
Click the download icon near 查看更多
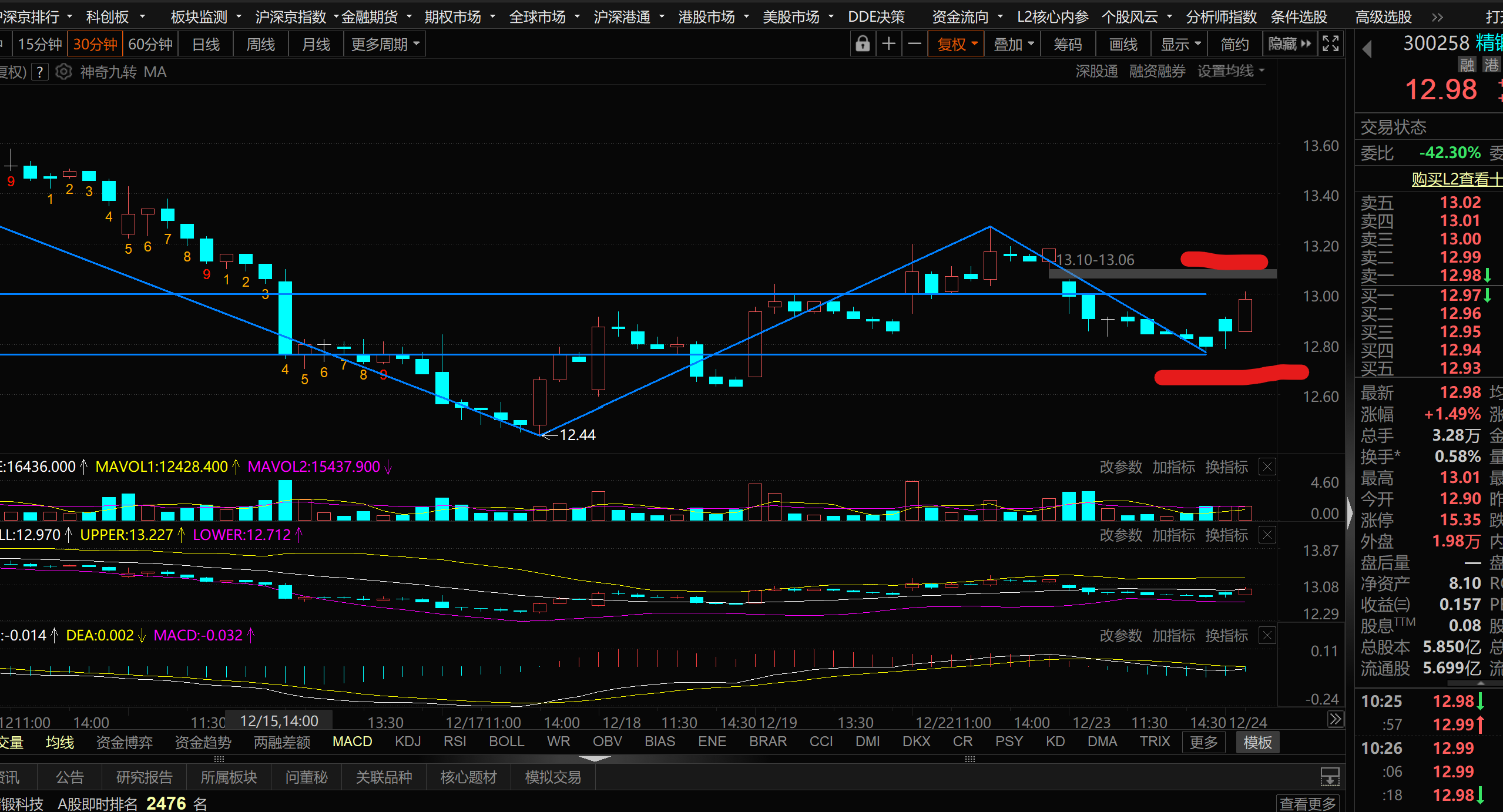point(1330,777)
